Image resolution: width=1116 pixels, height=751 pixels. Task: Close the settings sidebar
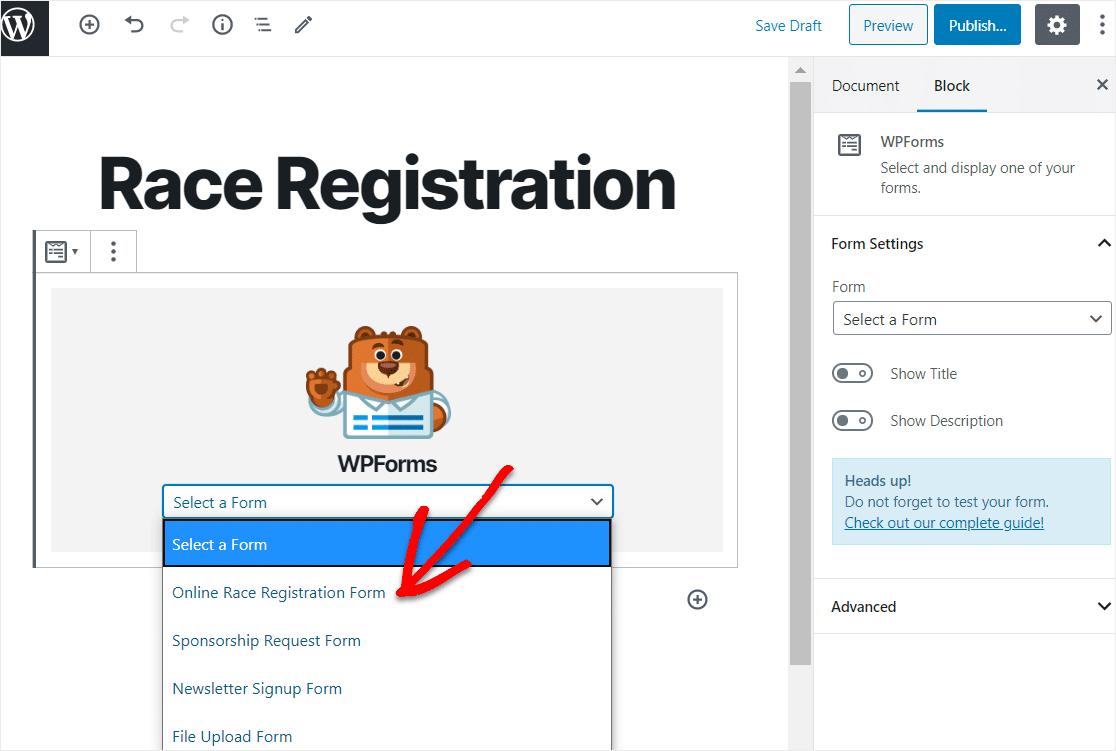click(x=1102, y=85)
